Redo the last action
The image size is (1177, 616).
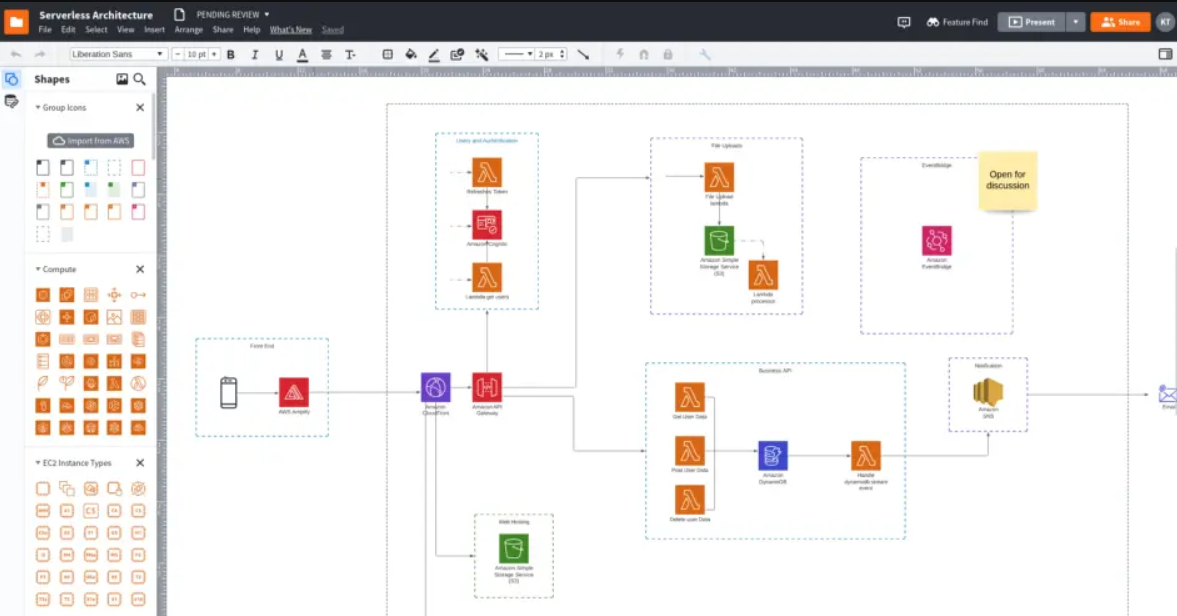tap(40, 54)
